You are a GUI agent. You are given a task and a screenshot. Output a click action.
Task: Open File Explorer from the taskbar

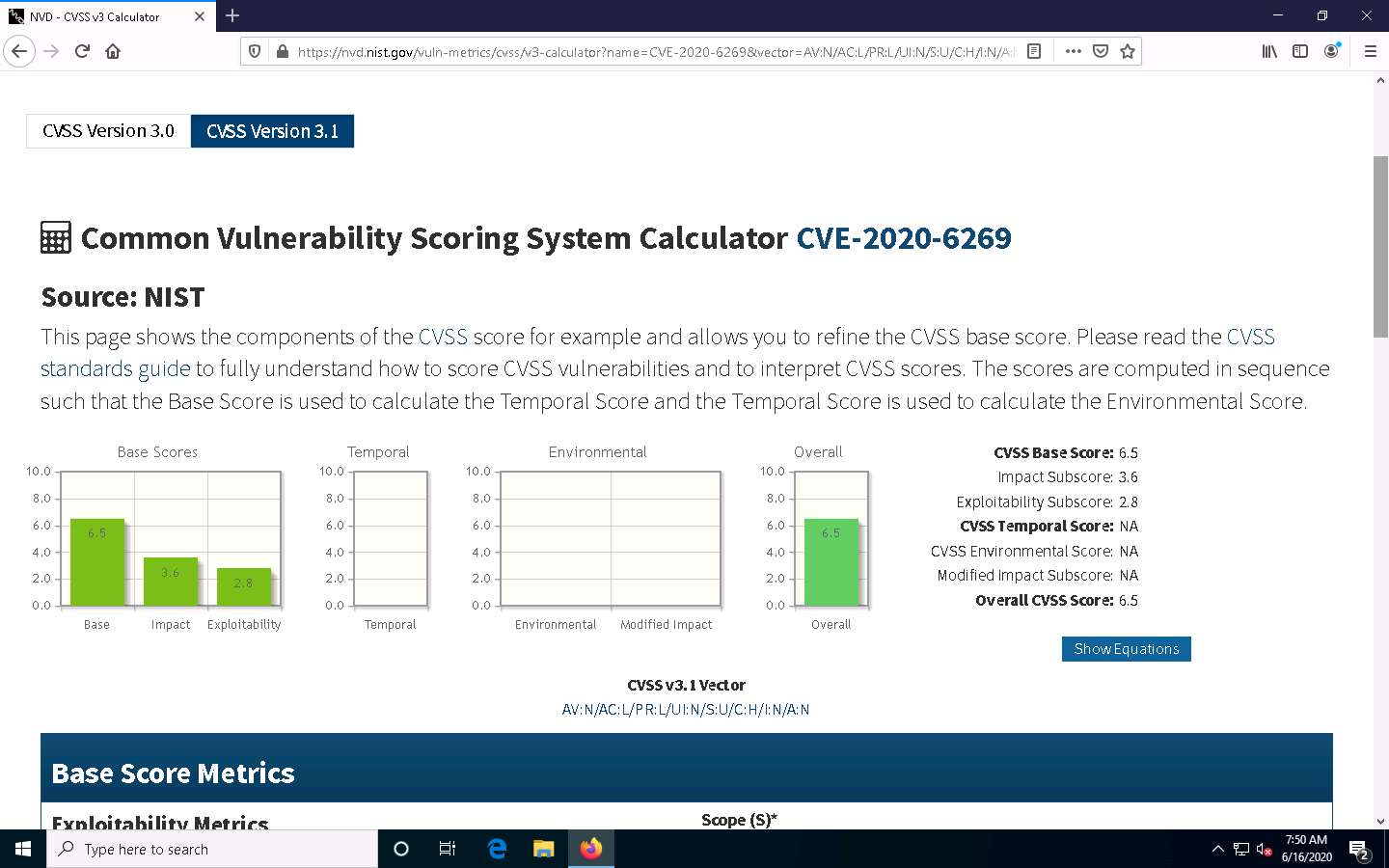pyautogui.click(x=544, y=849)
